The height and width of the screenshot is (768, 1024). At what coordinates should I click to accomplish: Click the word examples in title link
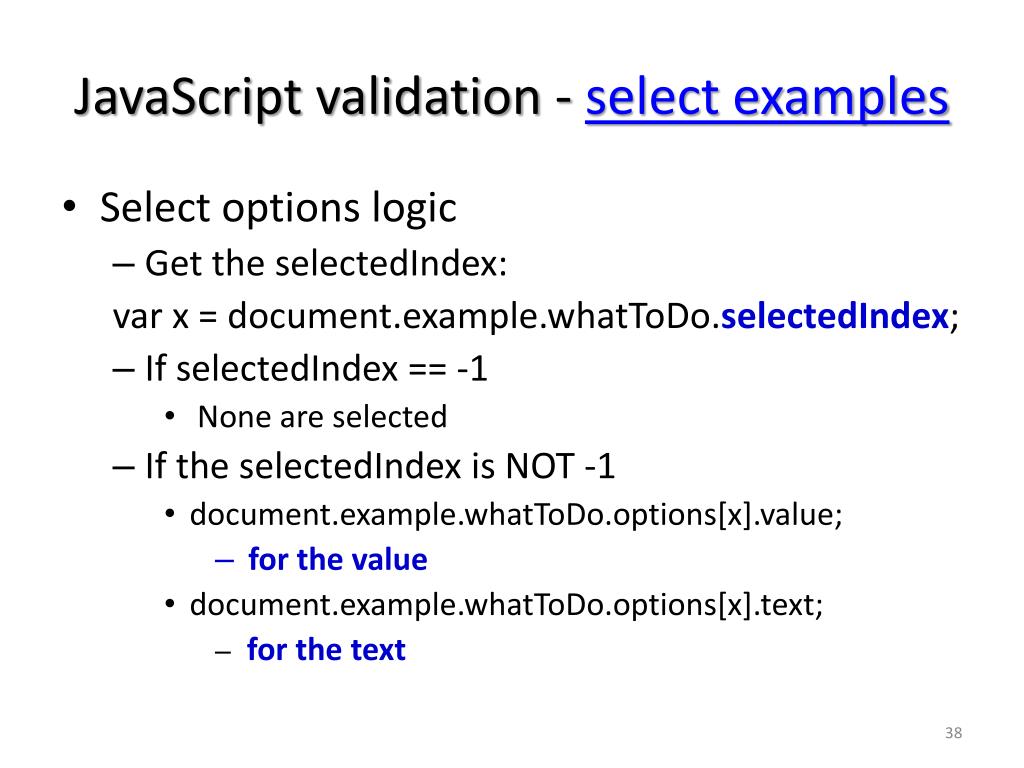(841, 98)
